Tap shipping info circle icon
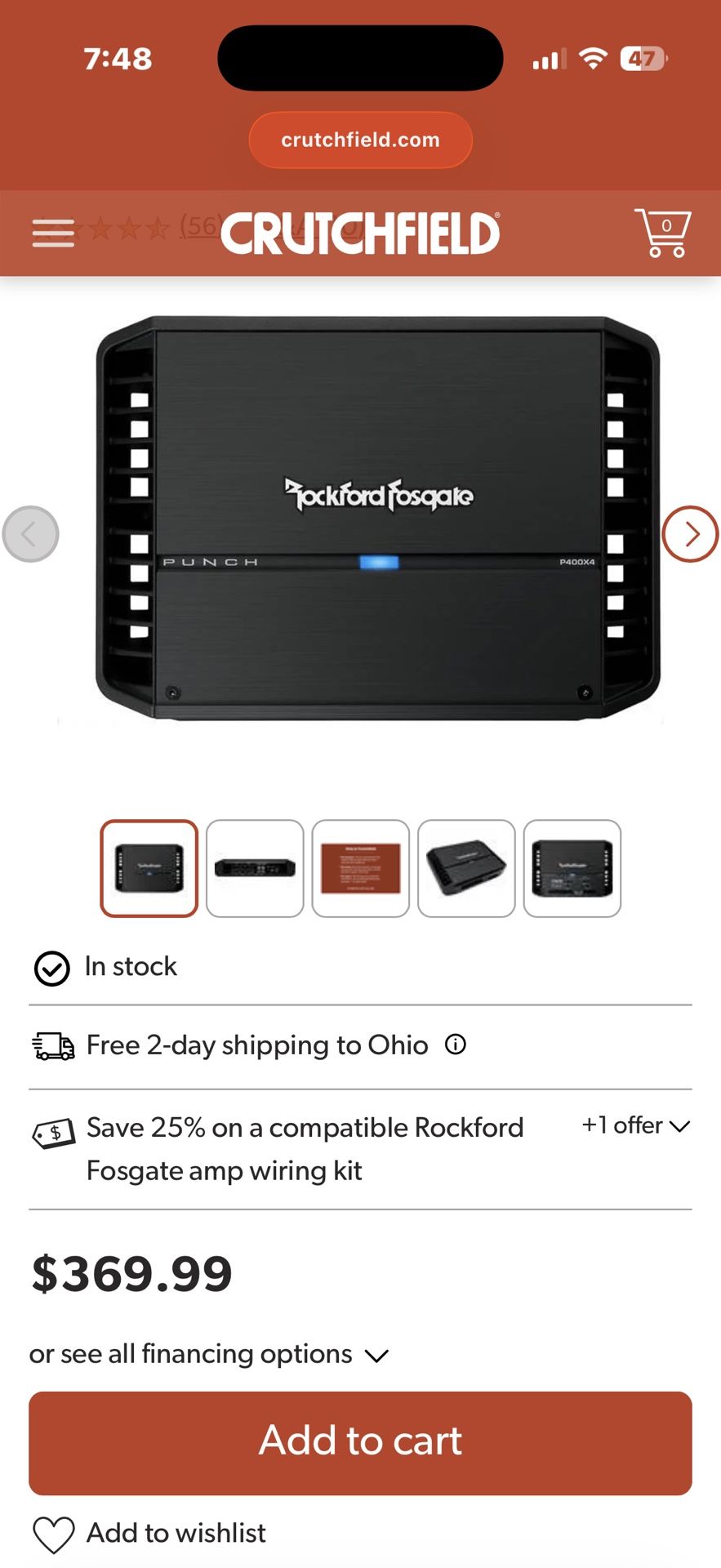 coord(456,1044)
